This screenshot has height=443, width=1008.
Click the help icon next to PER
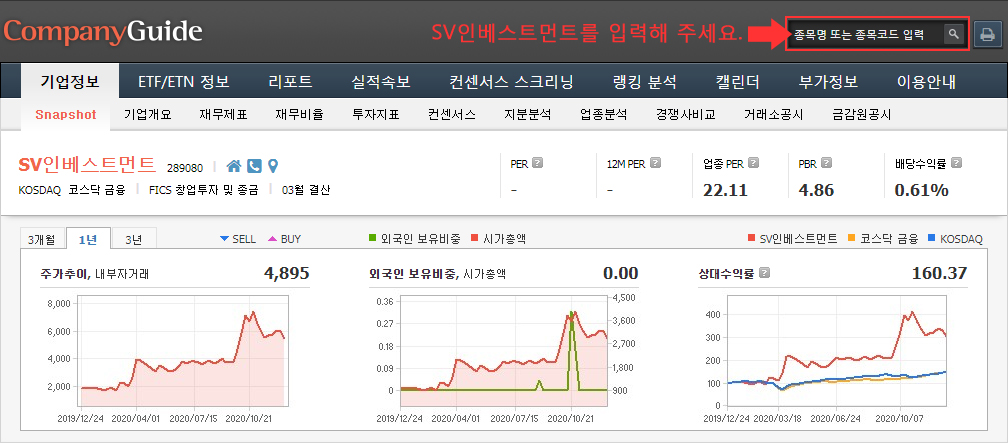[537, 163]
